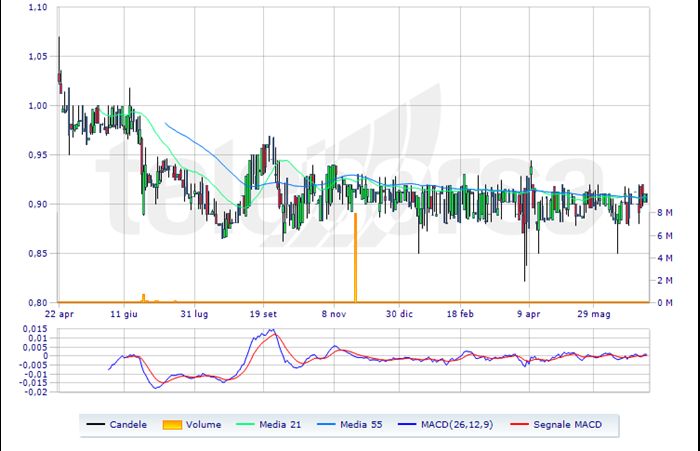The width and height of the screenshot is (700, 451).
Task: Click the 19 set date label
Action: click(x=263, y=314)
